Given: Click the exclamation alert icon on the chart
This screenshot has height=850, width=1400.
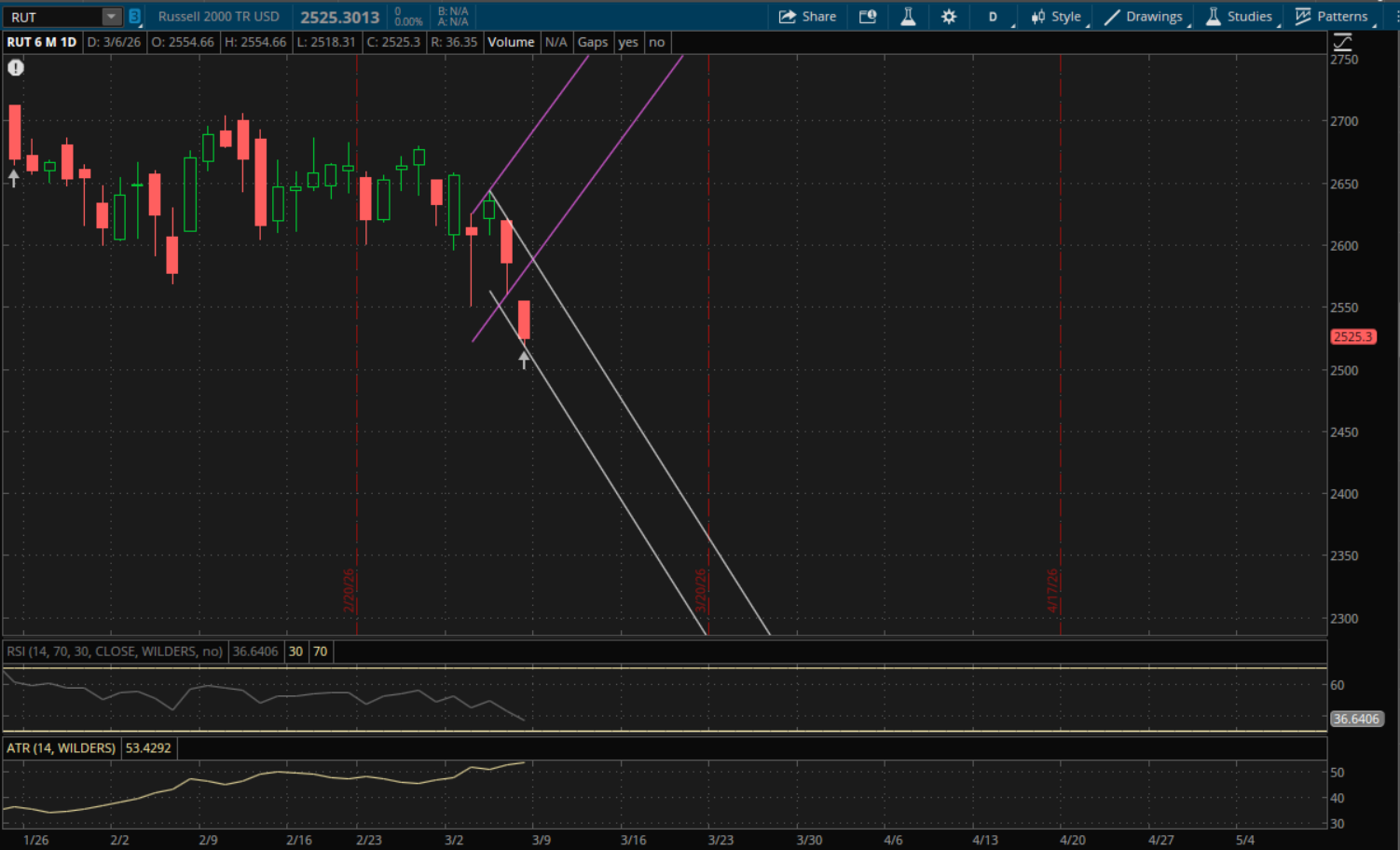Looking at the screenshot, I should pyautogui.click(x=16, y=67).
